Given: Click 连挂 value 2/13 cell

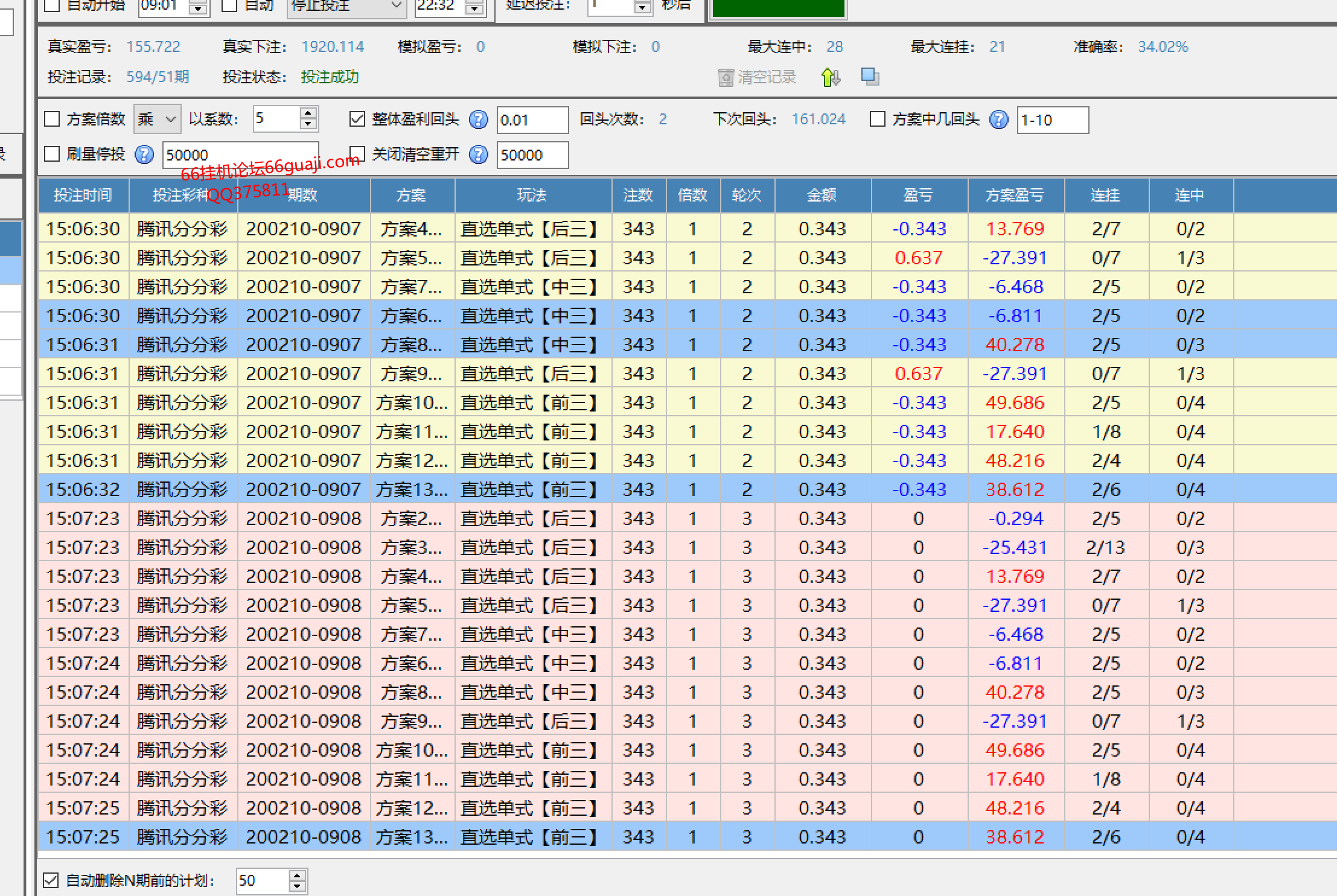Looking at the screenshot, I should pyautogui.click(x=1106, y=547).
